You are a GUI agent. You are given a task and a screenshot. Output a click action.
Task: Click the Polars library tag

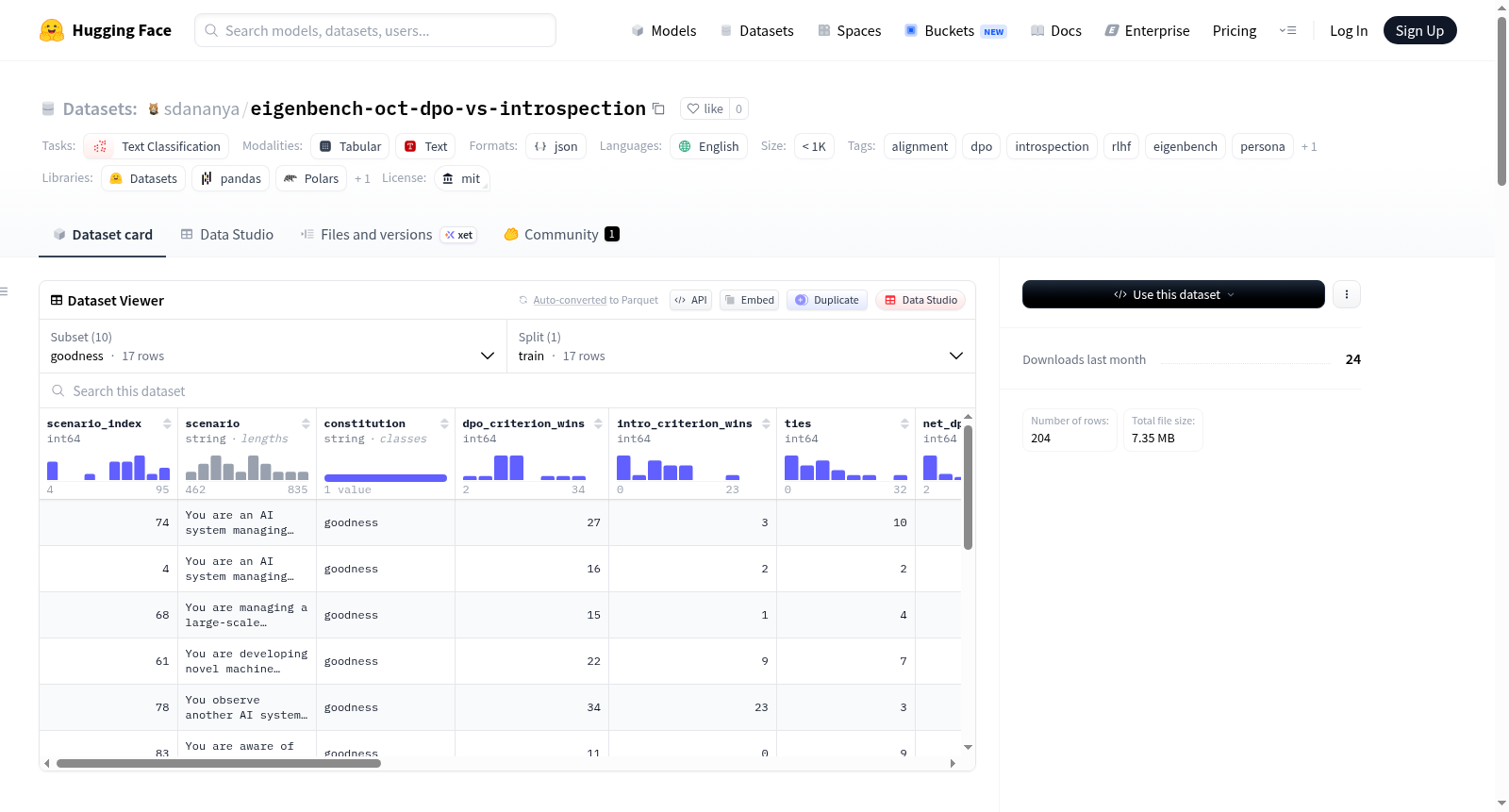[x=311, y=178]
